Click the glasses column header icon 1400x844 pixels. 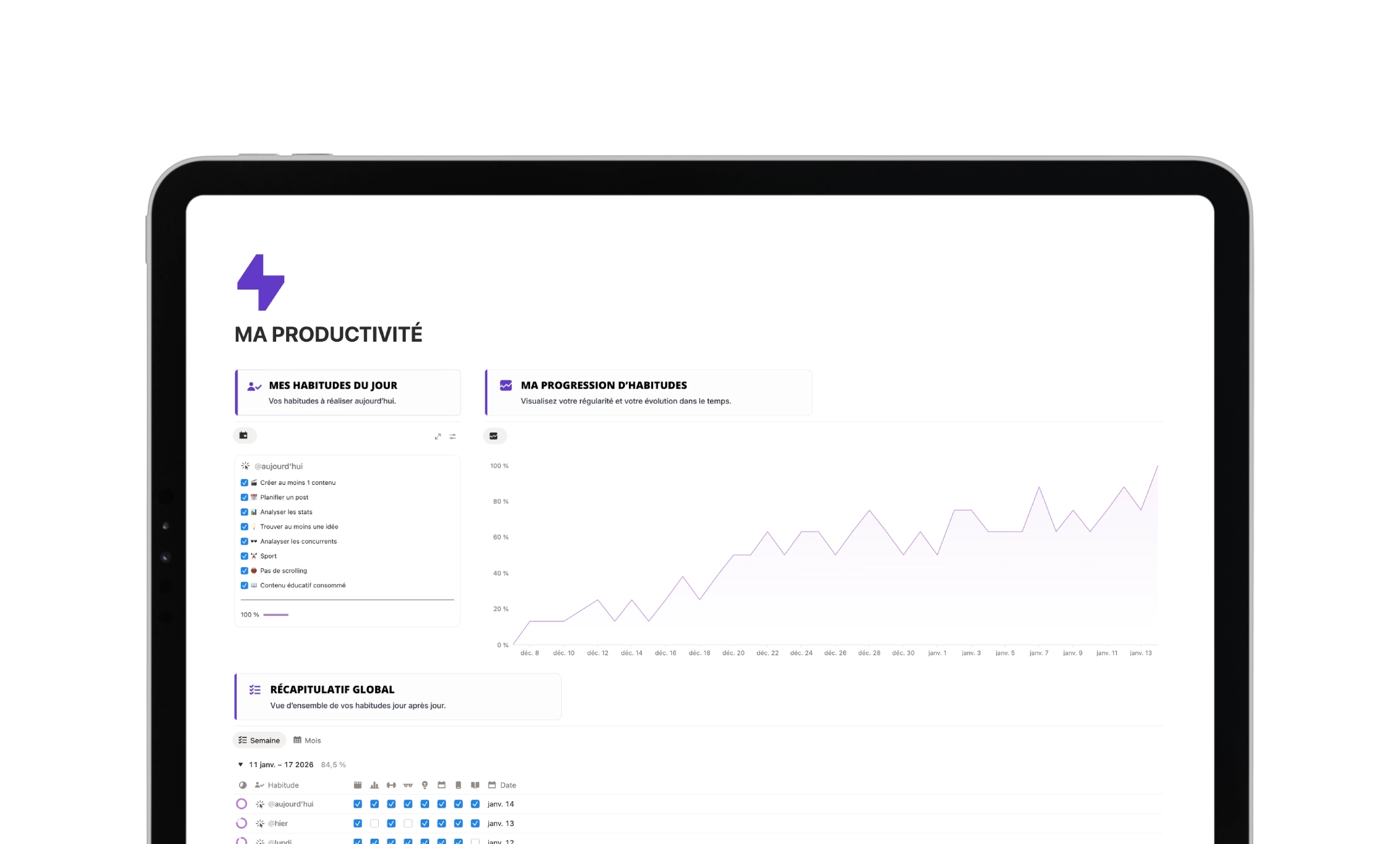click(408, 785)
